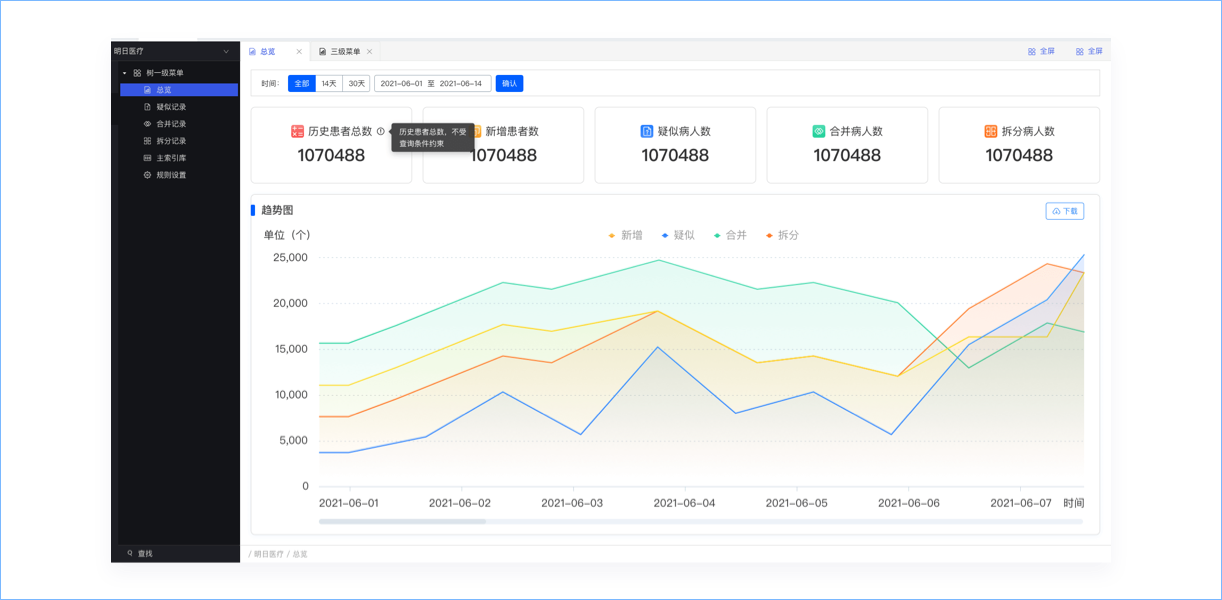Collapse the 树一级菜单 tree arrow

(125, 73)
